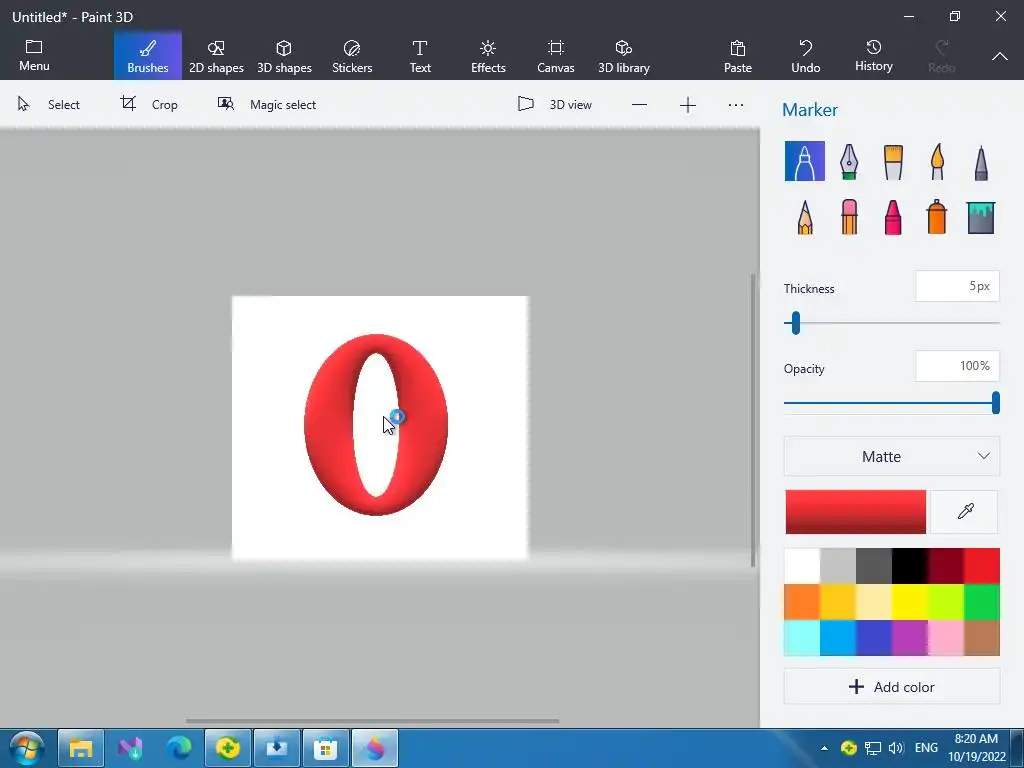Click the Thickness slider handle
This screenshot has width=1024, height=768.
pyautogui.click(x=795, y=323)
